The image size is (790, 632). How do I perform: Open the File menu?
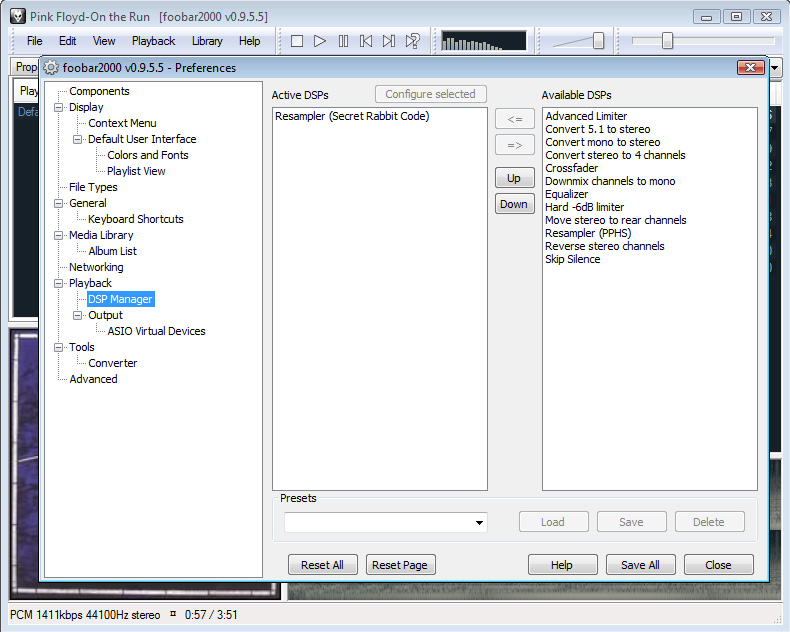coord(34,41)
